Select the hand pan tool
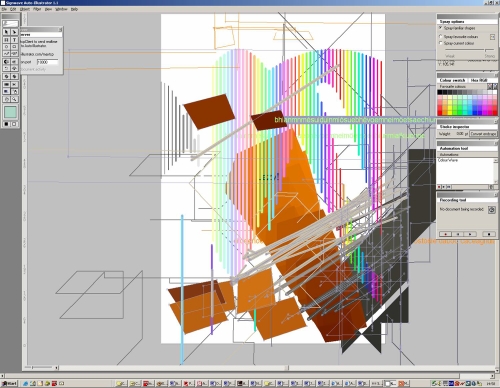This screenshot has height=388, width=500. click(x=6, y=99)
